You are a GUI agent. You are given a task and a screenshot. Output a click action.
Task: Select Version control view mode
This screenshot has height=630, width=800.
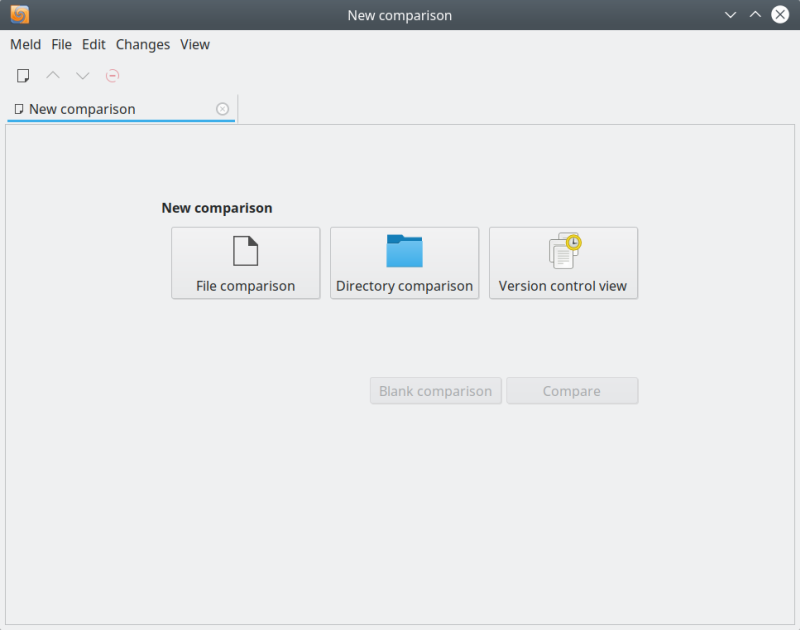[x=563, y=263]
